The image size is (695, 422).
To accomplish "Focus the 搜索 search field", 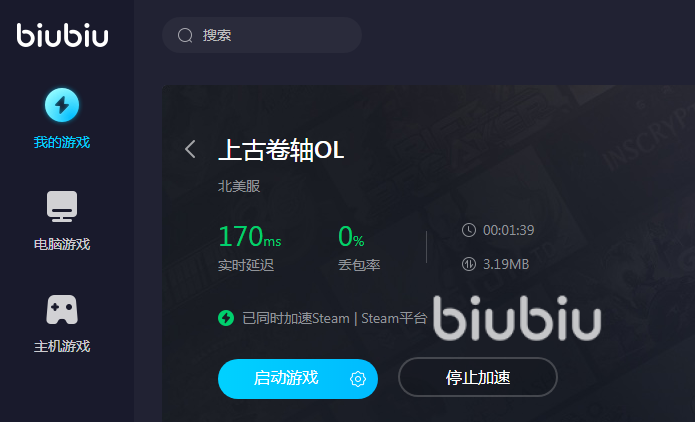I will click(x=262, y=35).
